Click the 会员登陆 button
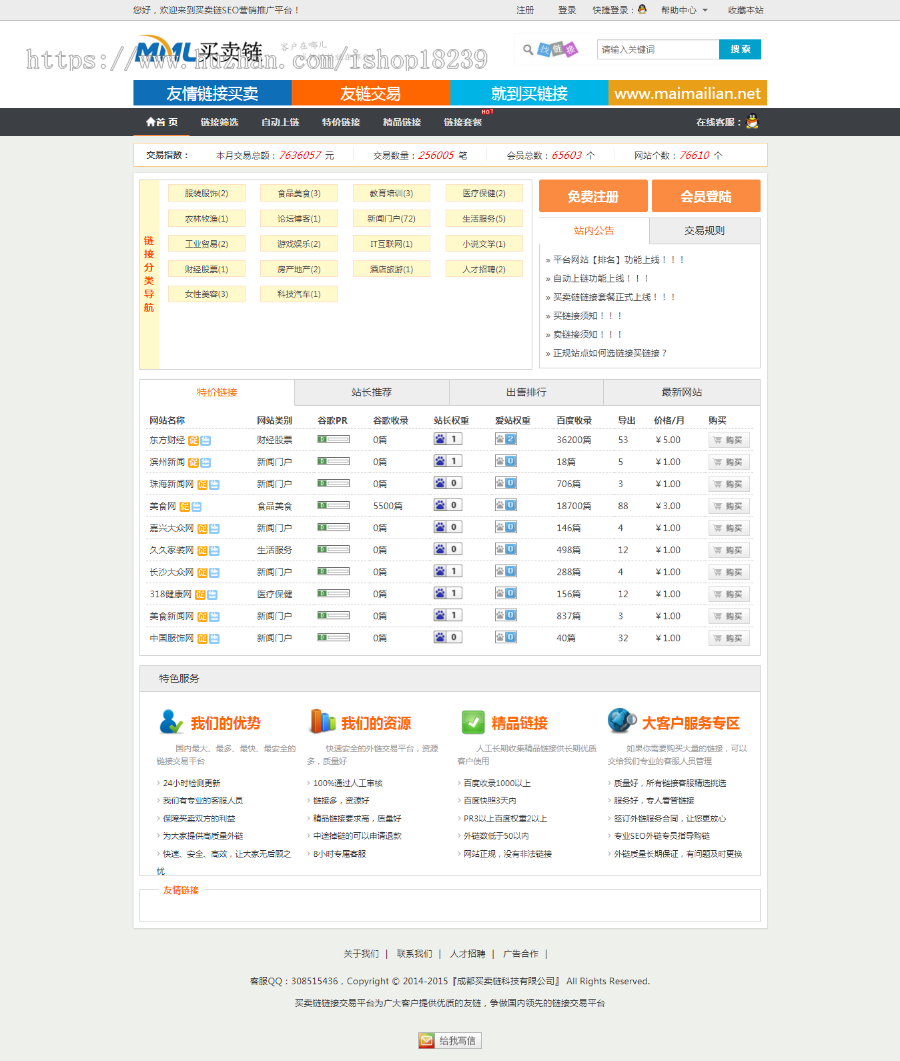 click(706, 196)
